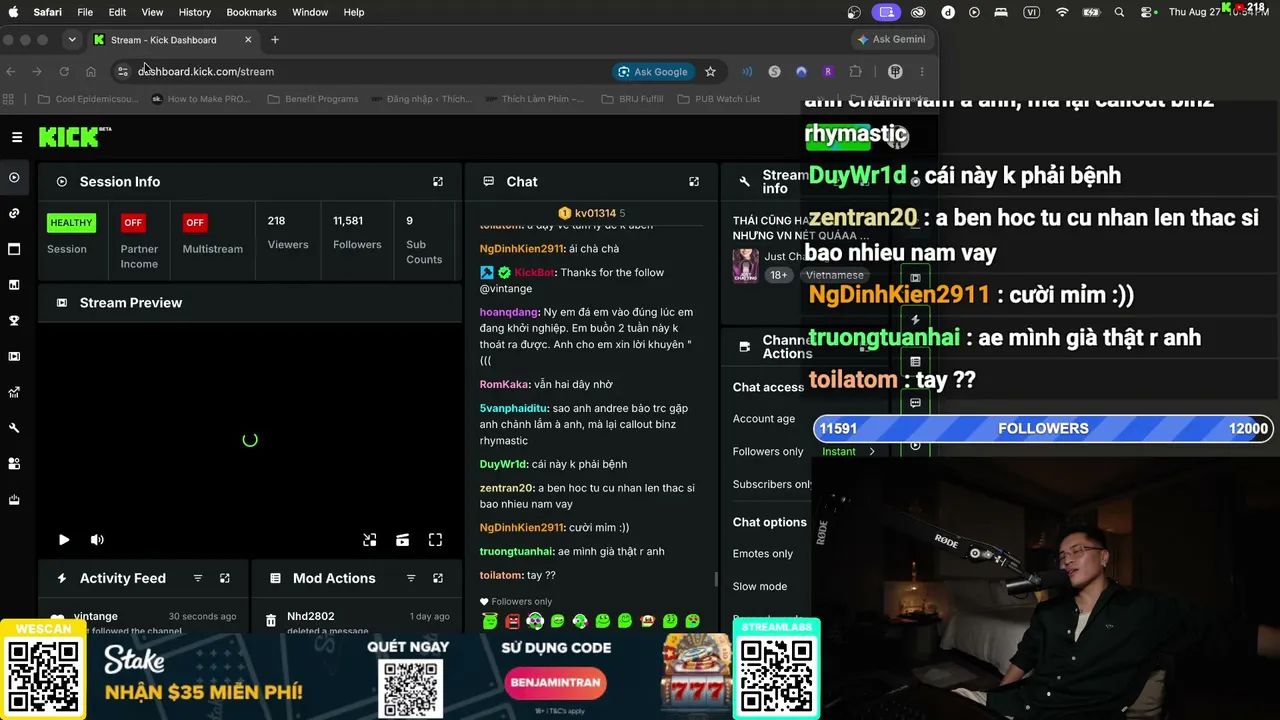The height and width of the screenshot is (720, 1280).
Task: Open Mod Actions filter options
Action: coord(411,578)
